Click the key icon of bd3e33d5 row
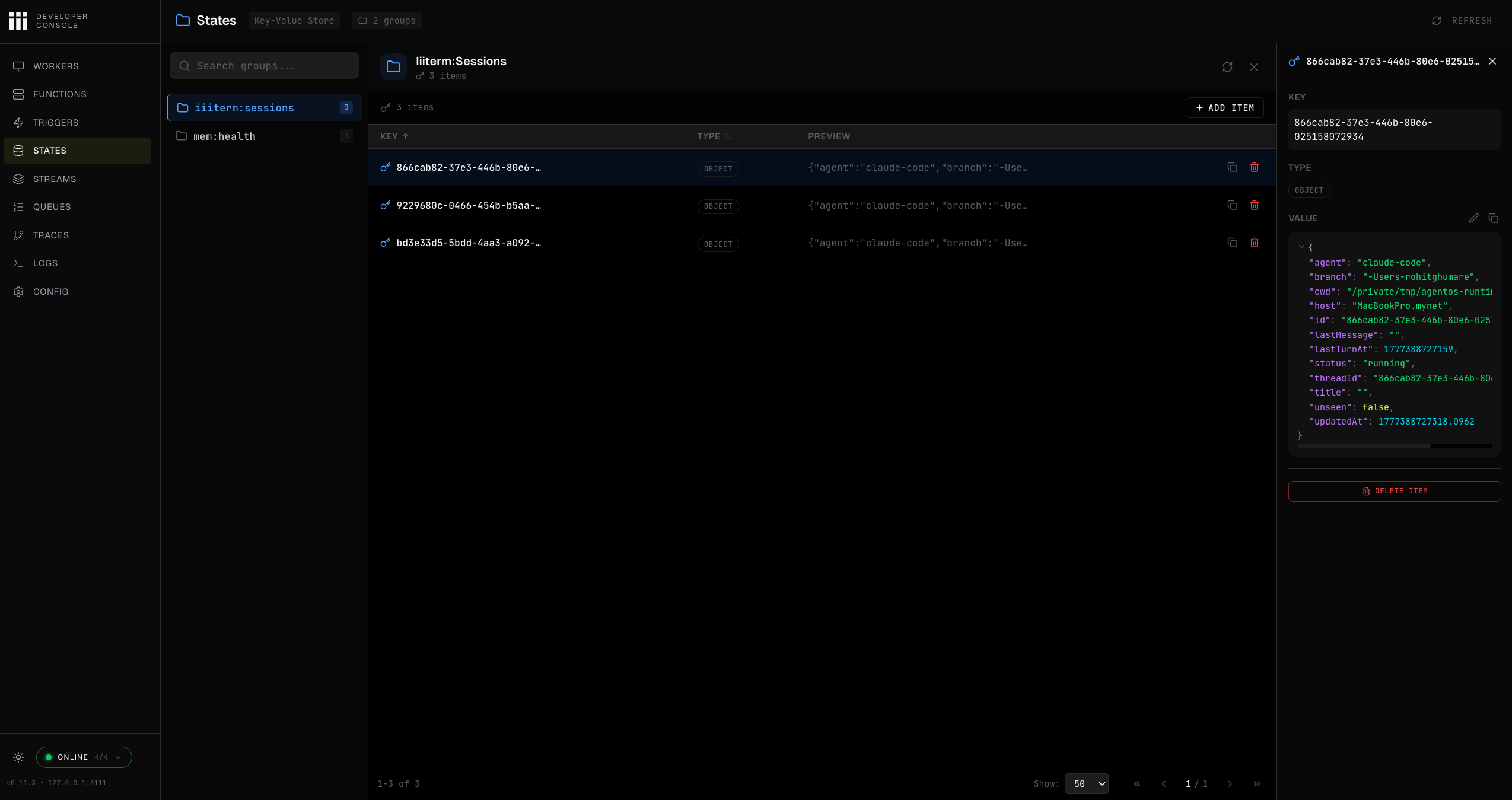Screen dimensions: 1512x800 (386, 243)
